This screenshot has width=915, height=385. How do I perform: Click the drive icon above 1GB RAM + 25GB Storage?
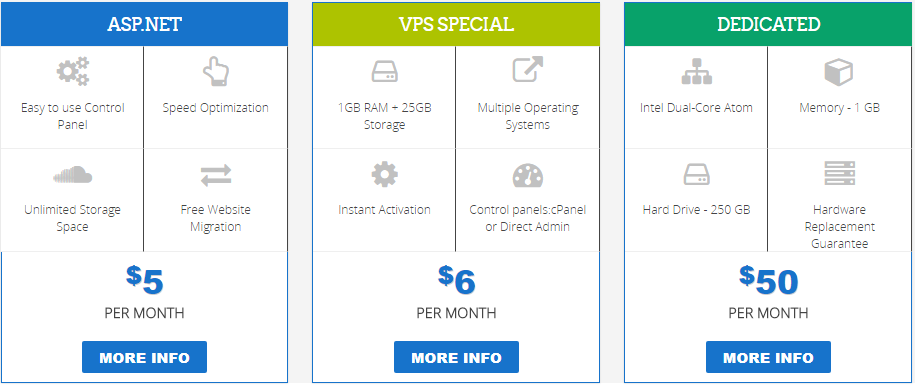click(x=385, y=72)
